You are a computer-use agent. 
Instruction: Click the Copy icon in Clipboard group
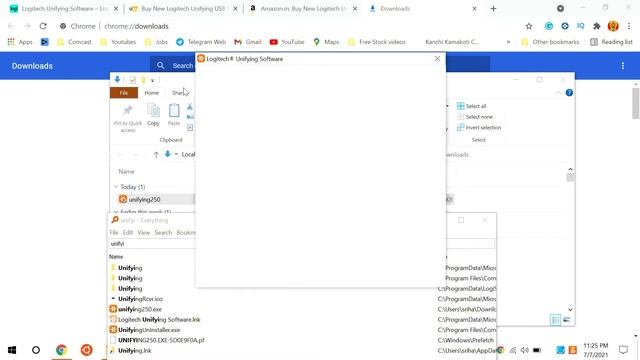(153, 110)
